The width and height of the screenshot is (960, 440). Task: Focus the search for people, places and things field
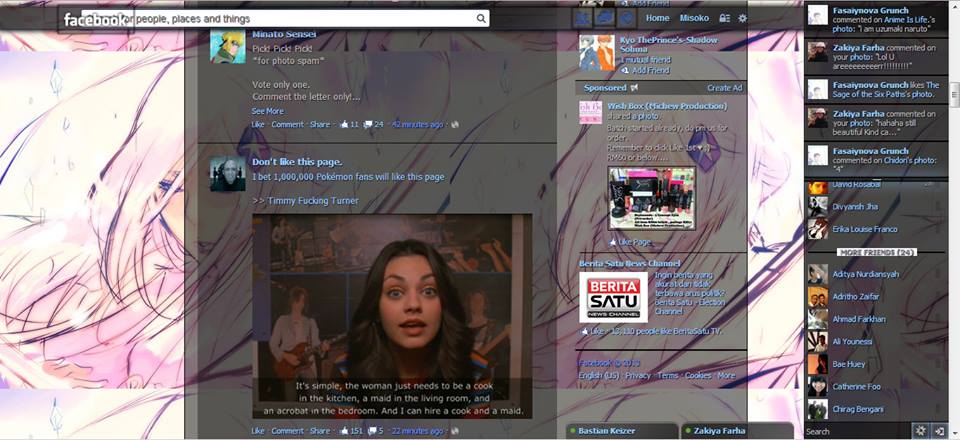pos(285,18)
